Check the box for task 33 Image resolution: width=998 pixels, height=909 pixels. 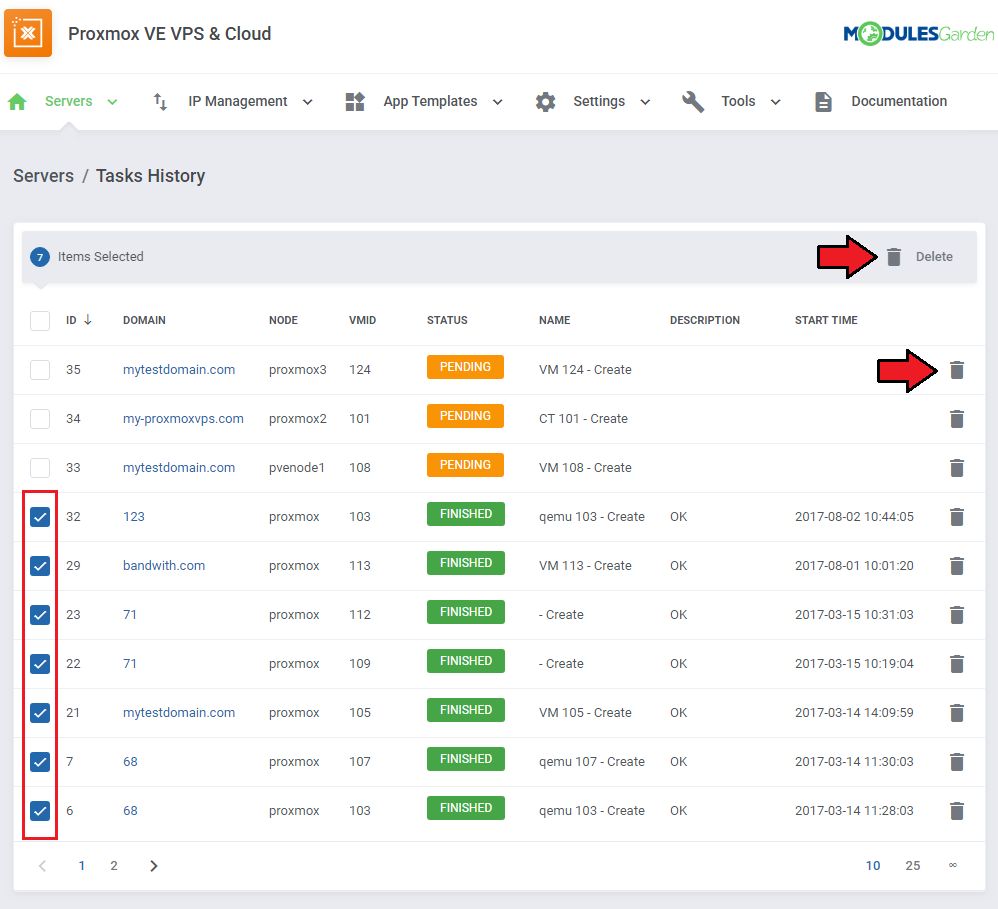(40, 468)
